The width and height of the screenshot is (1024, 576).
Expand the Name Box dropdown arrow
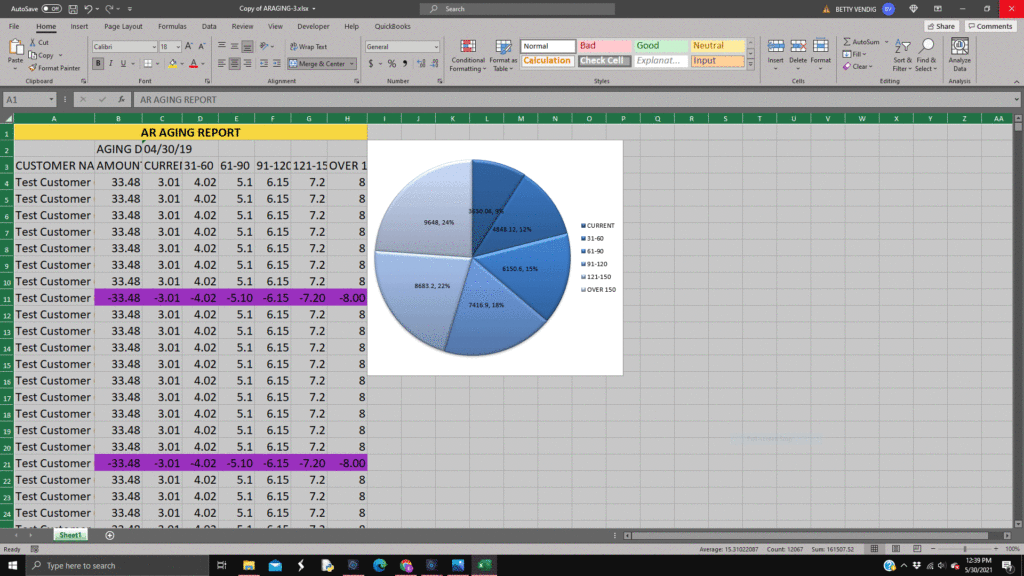(x=51, y=99)
